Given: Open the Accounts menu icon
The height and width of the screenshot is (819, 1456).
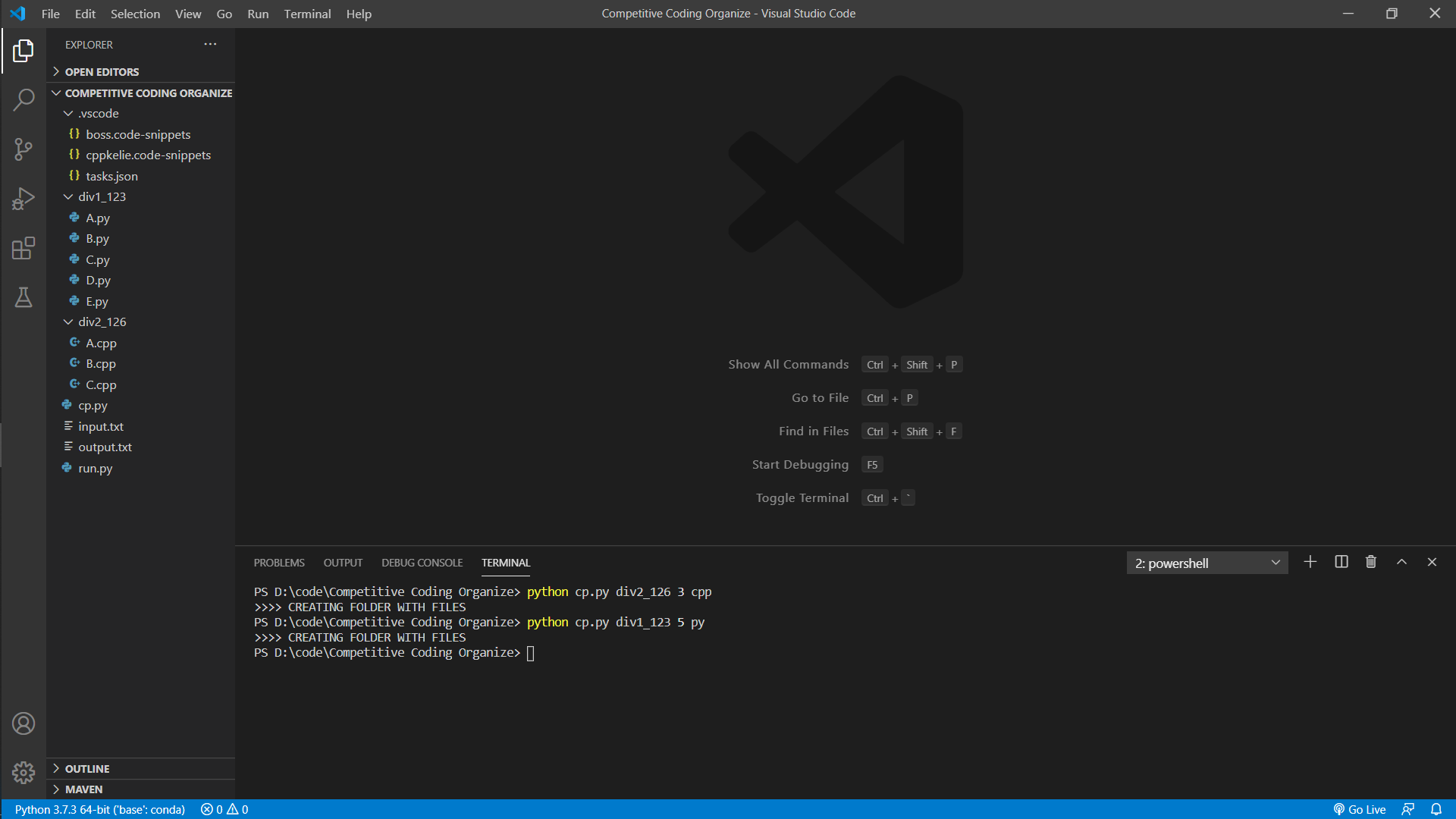Looking at the screenshot, I should point(24,723).
